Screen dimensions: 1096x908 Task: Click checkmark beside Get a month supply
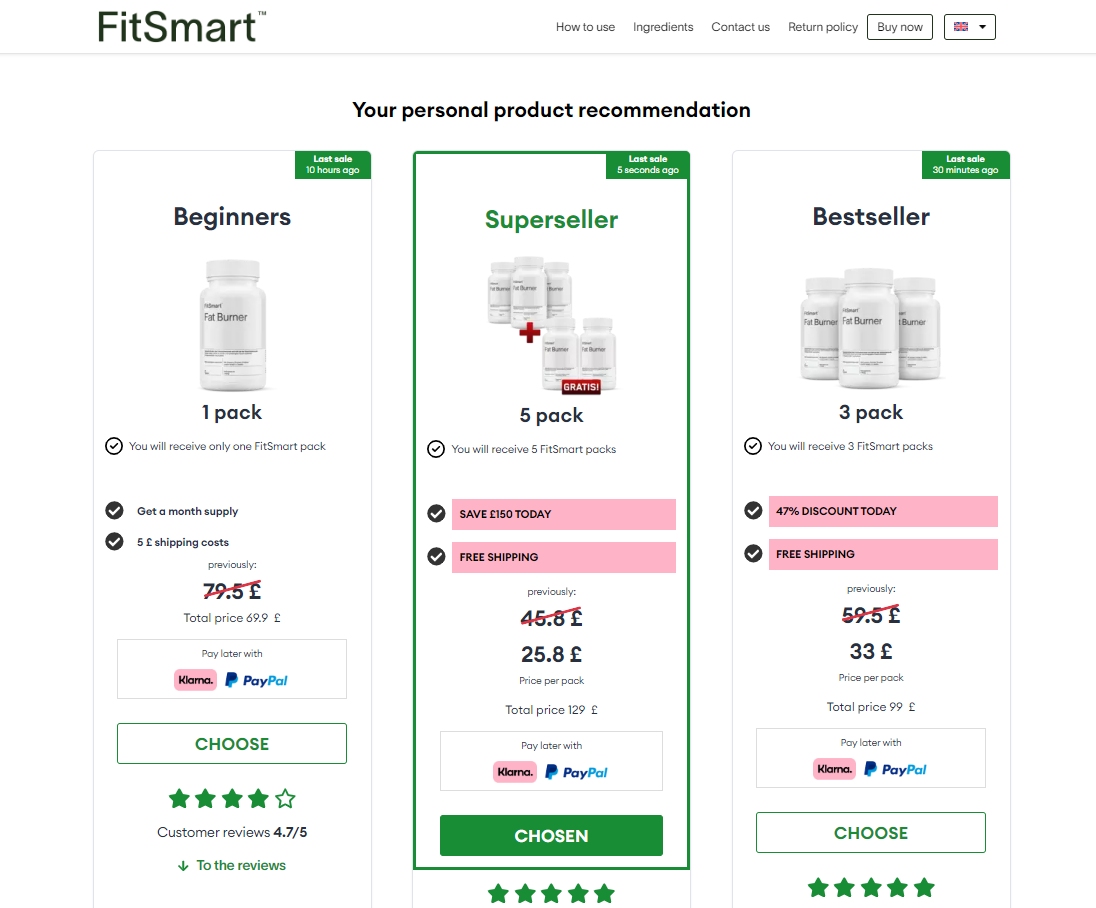pyautogui.click(x=115, y=511)
